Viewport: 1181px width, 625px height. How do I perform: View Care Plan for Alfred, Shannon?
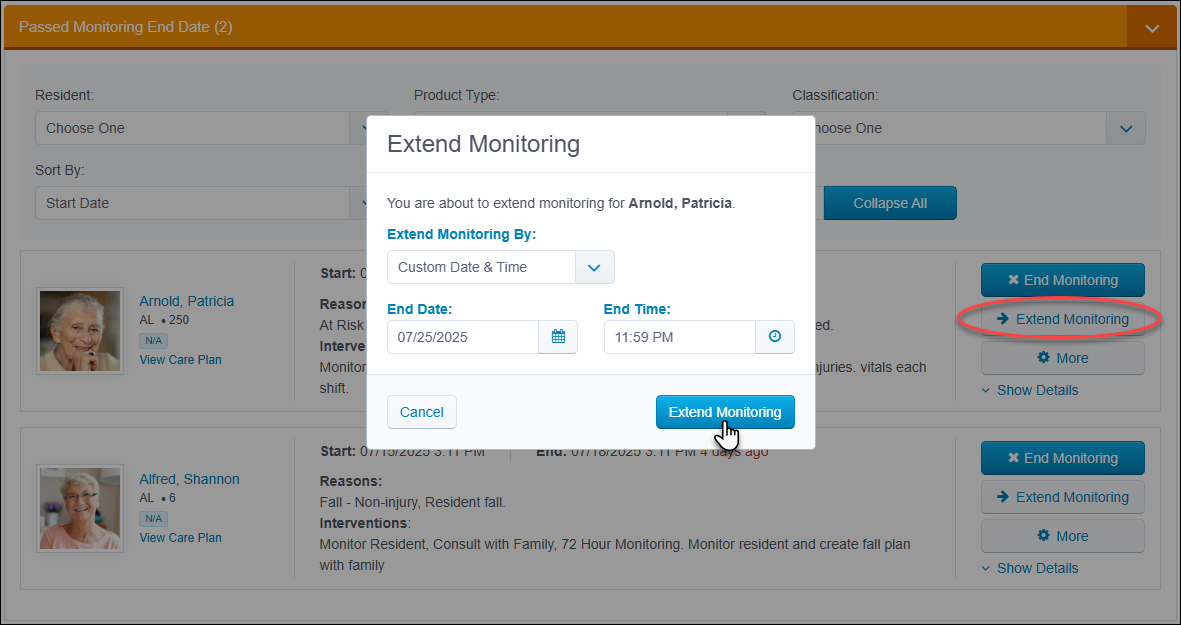click(181, 538)
